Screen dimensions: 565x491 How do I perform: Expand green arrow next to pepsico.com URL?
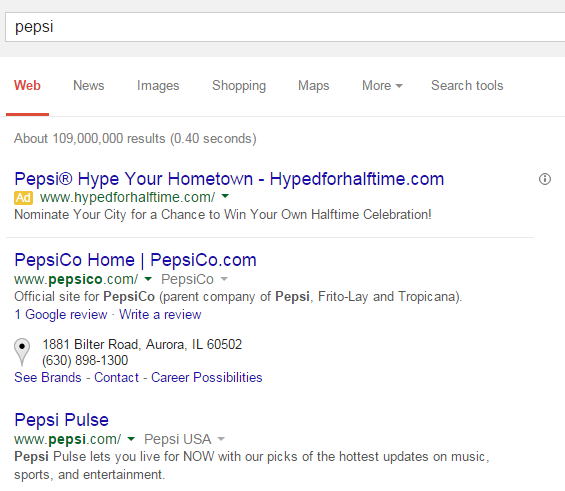coord(148,278)
